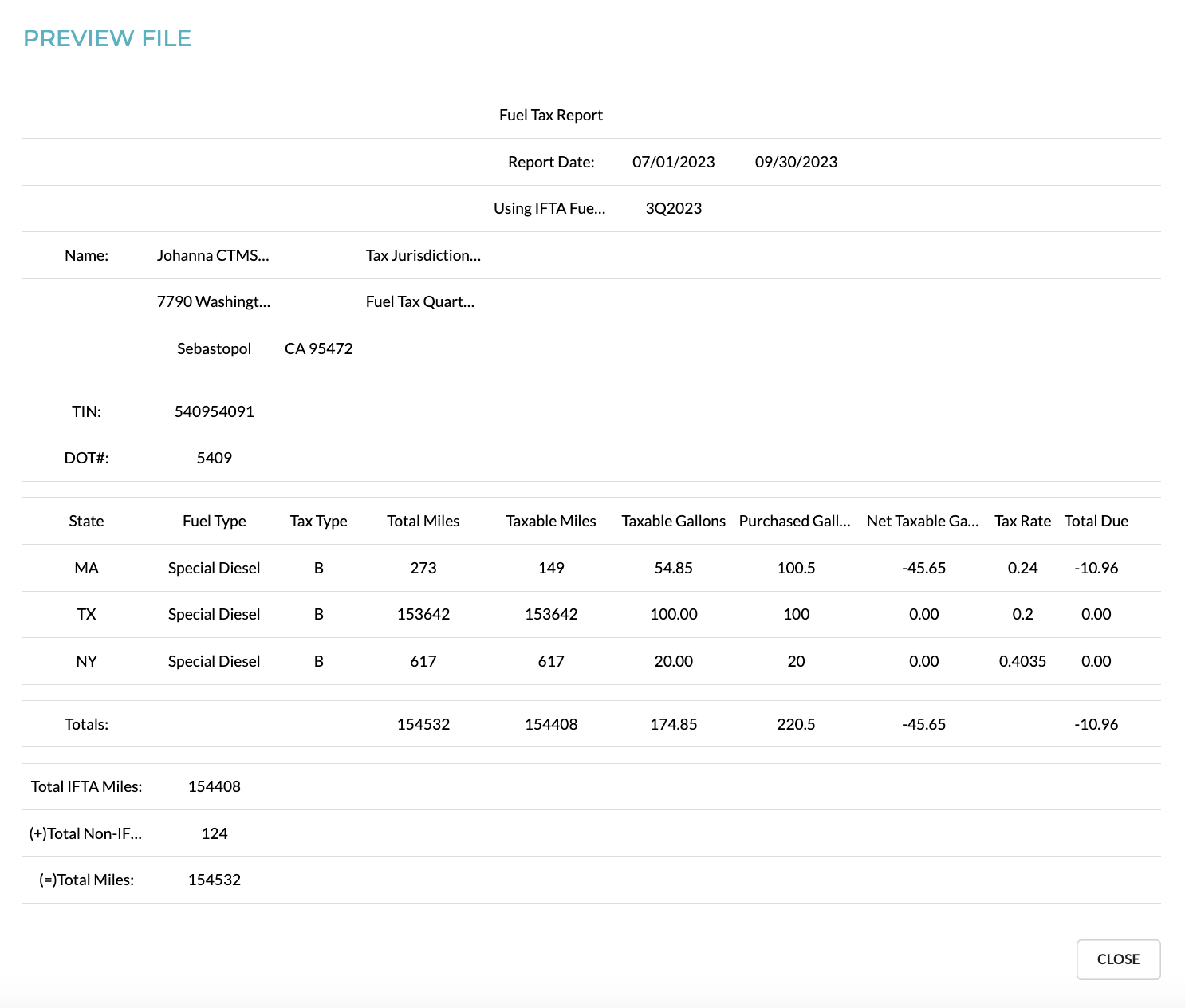Screen dimensions: 1185x1008
Task: Click the 'Sebastopol' city cell
Action: 214,348
